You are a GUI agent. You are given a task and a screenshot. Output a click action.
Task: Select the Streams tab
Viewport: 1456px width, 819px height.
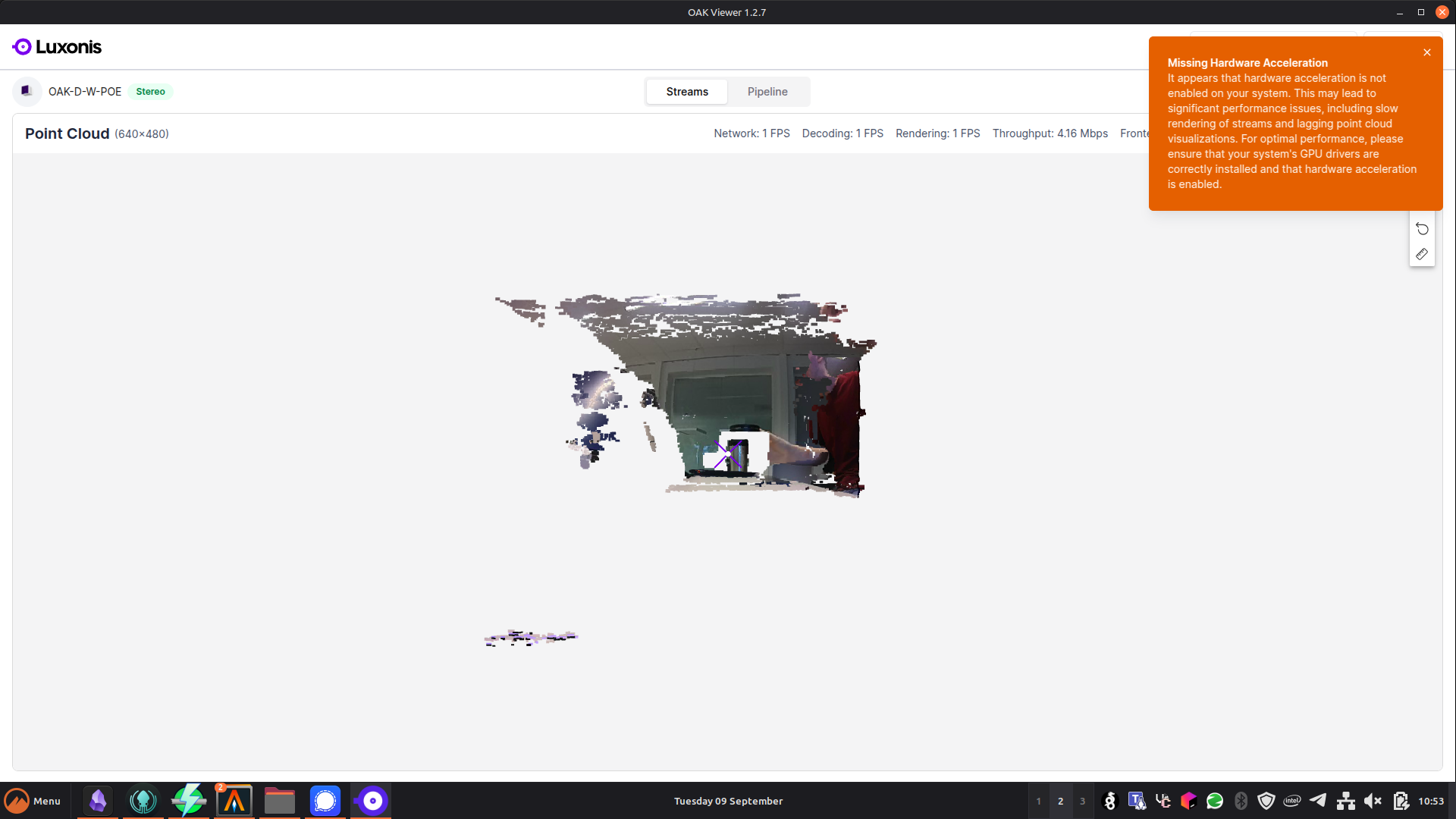click(x=686, y=92)
